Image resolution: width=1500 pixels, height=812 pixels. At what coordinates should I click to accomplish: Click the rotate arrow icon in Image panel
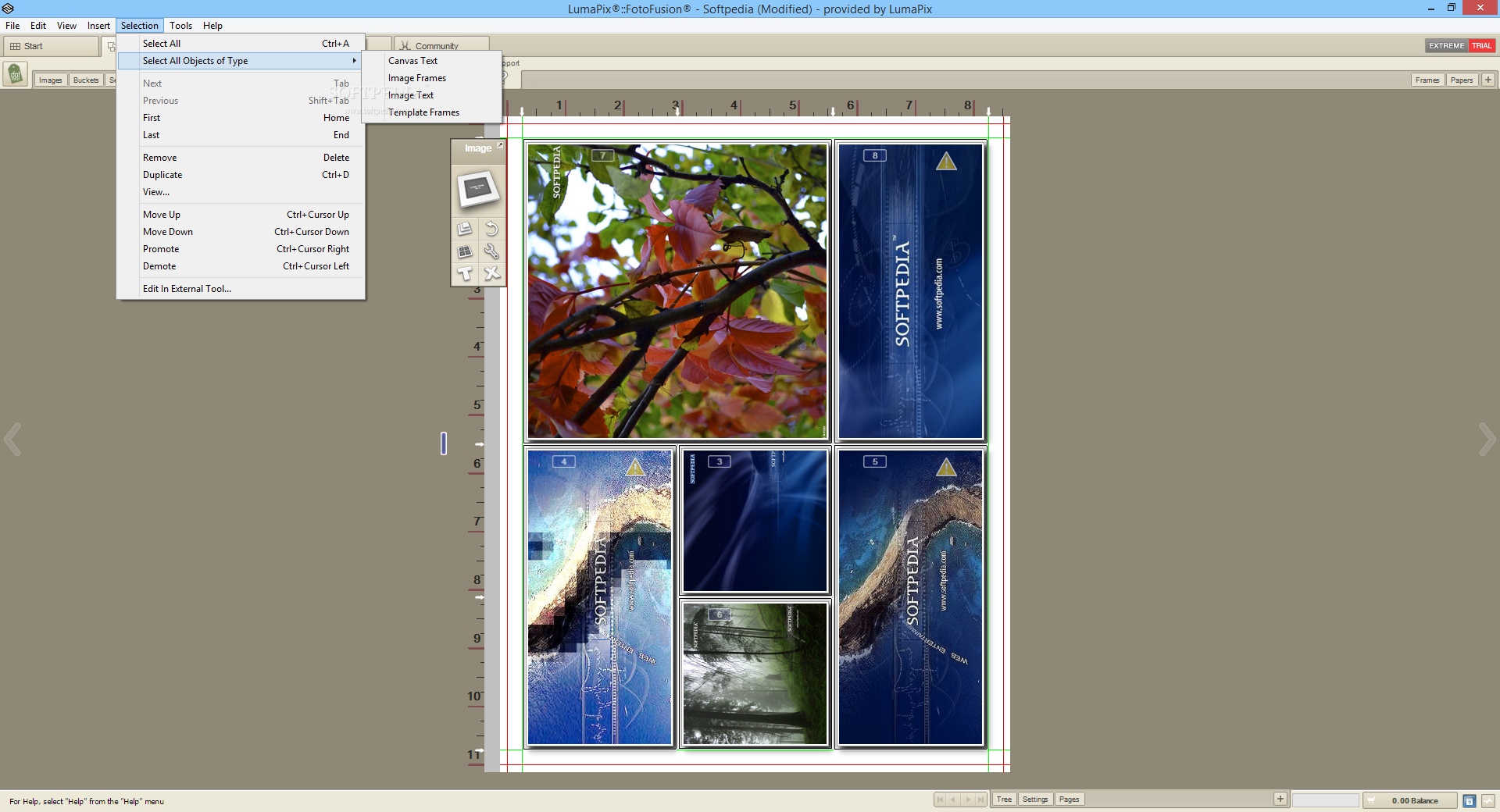pyautogui.click(x=491, y=228)
